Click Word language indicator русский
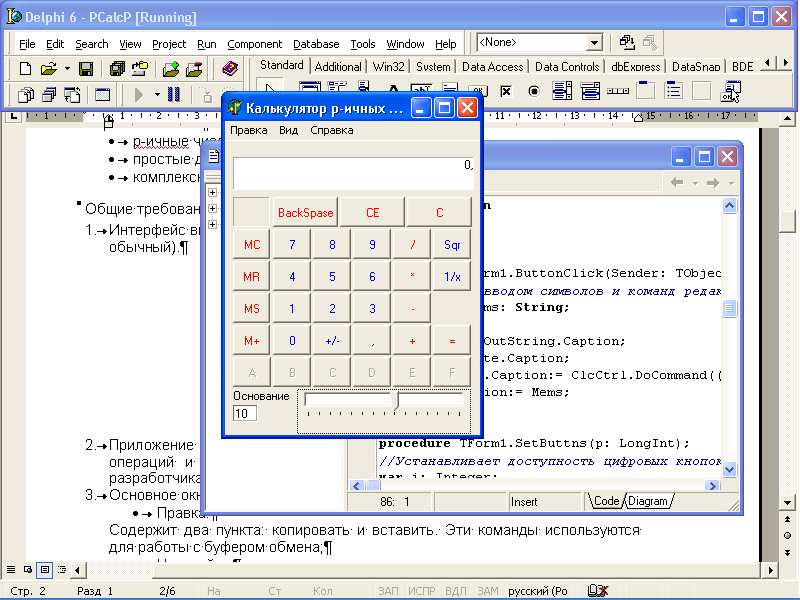 point(538,591)
